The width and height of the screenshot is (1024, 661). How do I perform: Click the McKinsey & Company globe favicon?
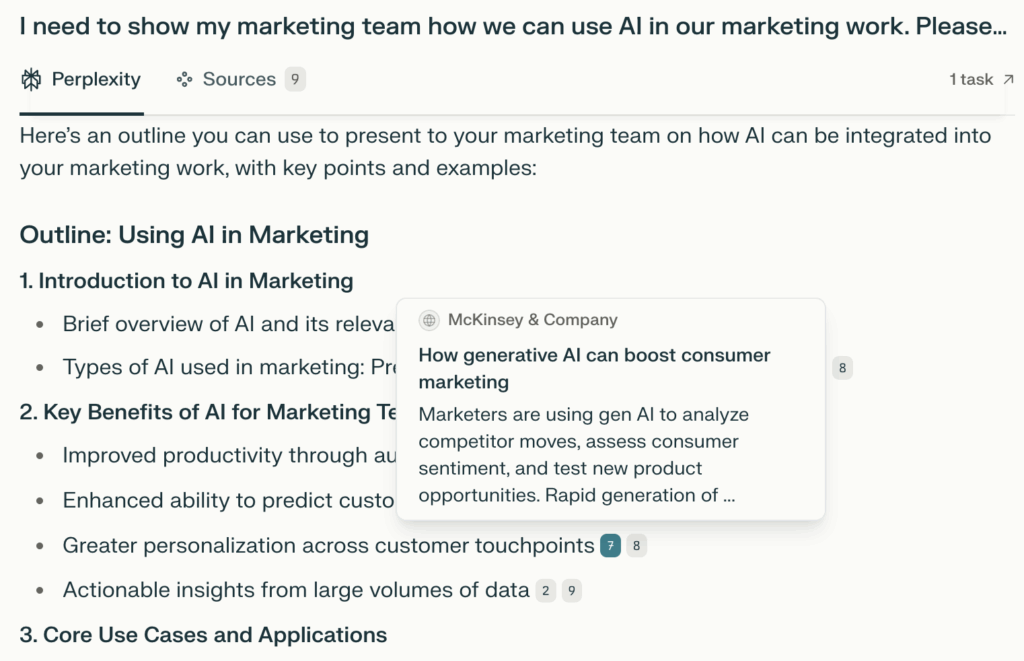[x=429, y=320]
